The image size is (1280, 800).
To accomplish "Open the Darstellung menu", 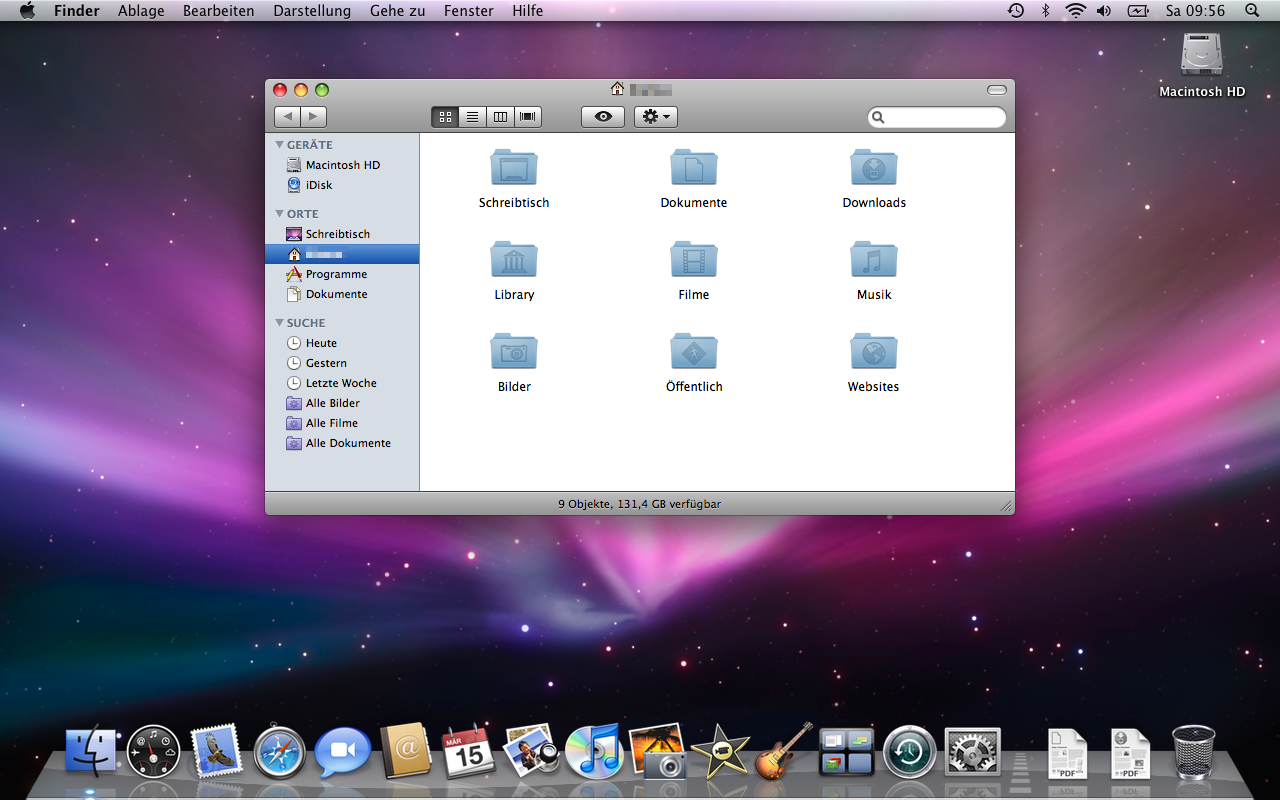I will pyautogui.click(x=312, y=11).
